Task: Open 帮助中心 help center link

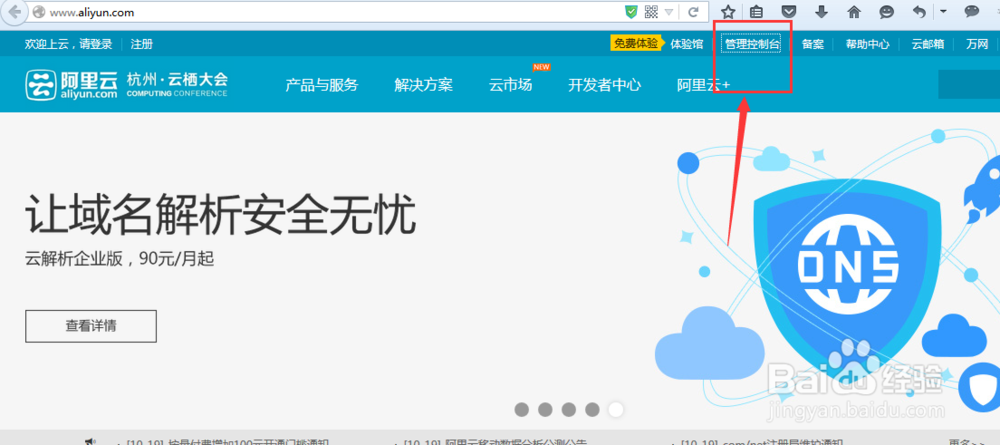Action: [x=867, y=44]
